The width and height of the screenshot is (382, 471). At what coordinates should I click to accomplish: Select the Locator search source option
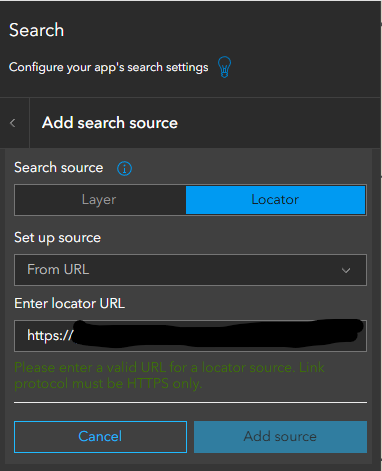275,200
